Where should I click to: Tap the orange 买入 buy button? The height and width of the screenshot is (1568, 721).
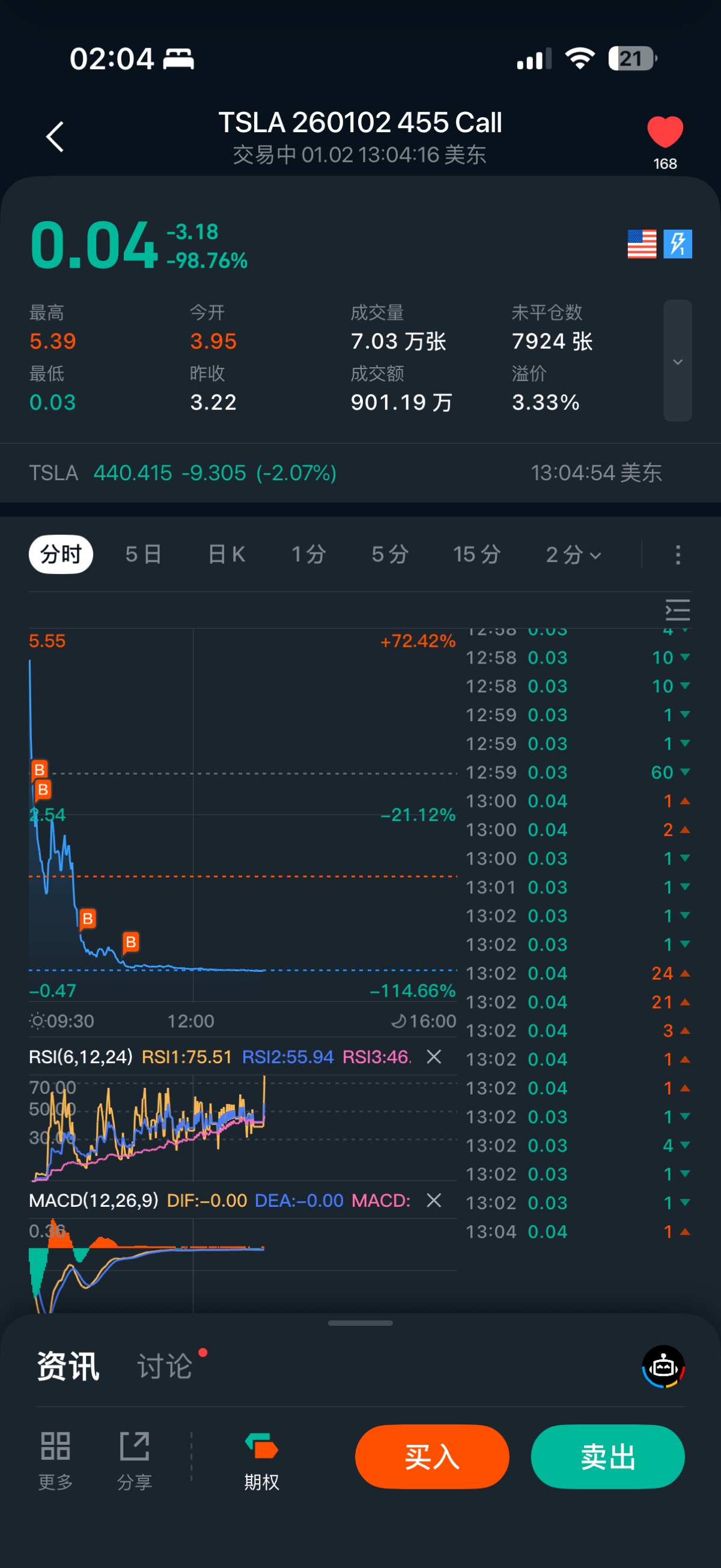tap(432, 1457)
